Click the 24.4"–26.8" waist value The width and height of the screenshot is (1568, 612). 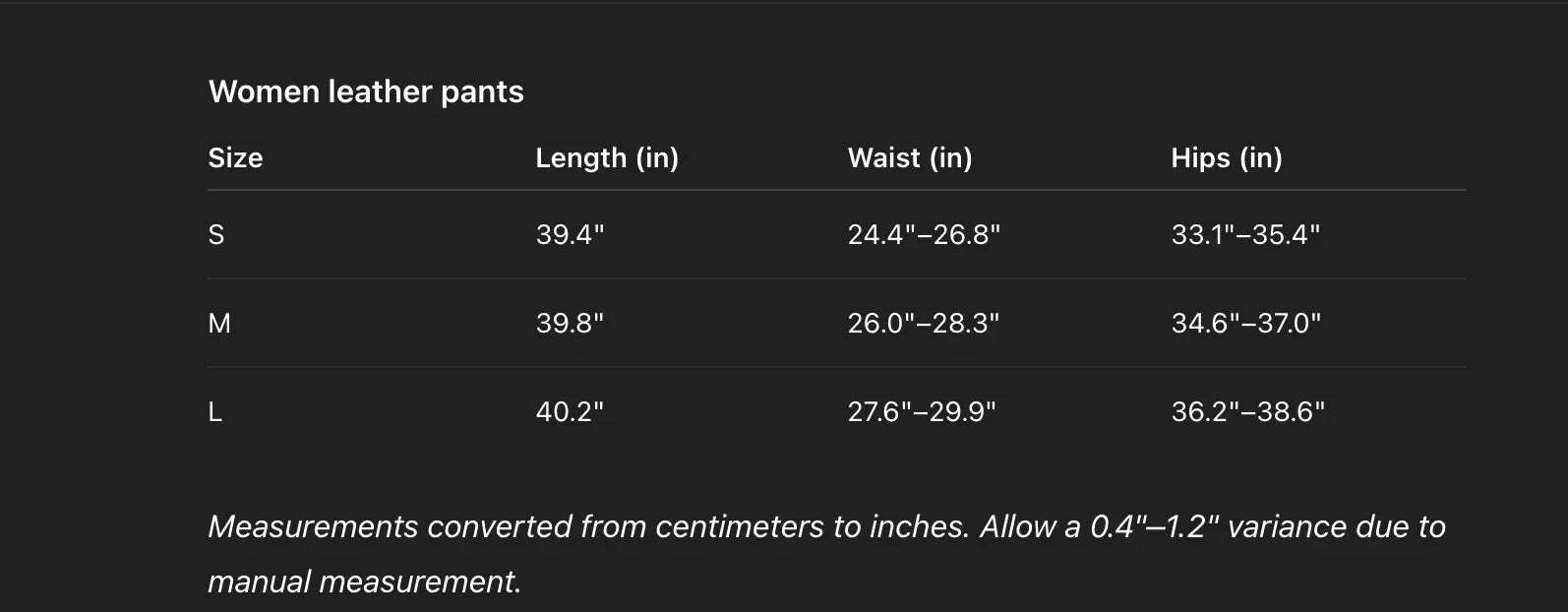[x=924, y=235]
